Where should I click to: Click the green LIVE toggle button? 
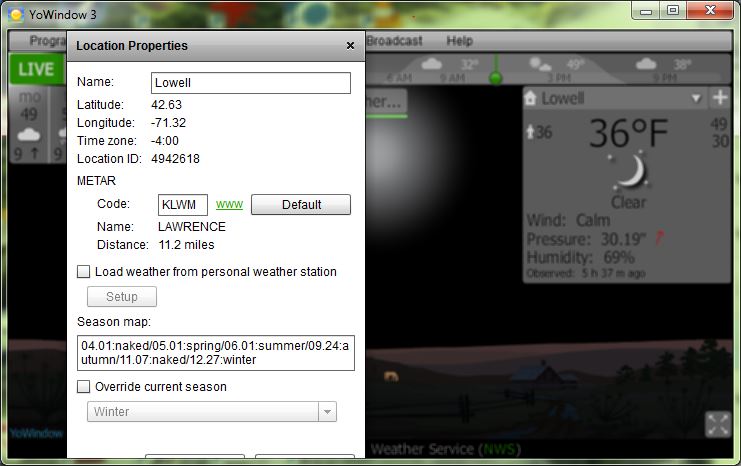tap(36, 69)
